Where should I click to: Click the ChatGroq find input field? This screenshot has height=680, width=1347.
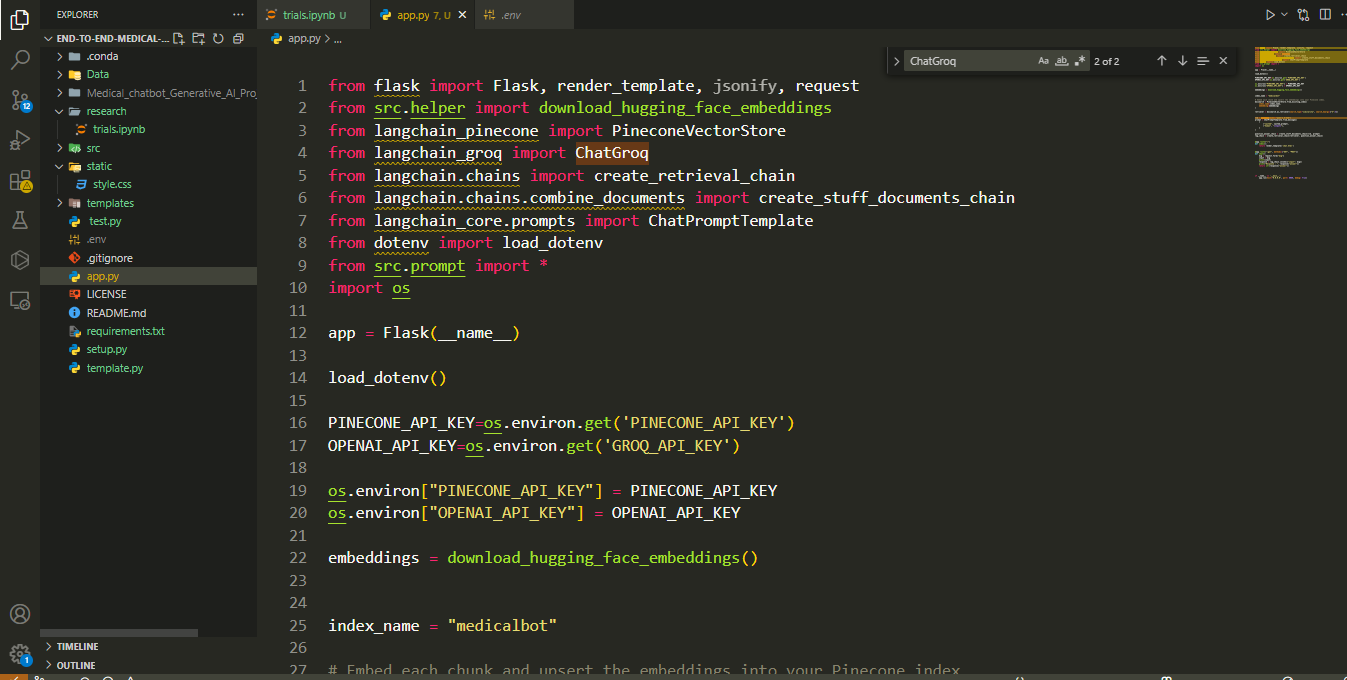pos(965,61)
